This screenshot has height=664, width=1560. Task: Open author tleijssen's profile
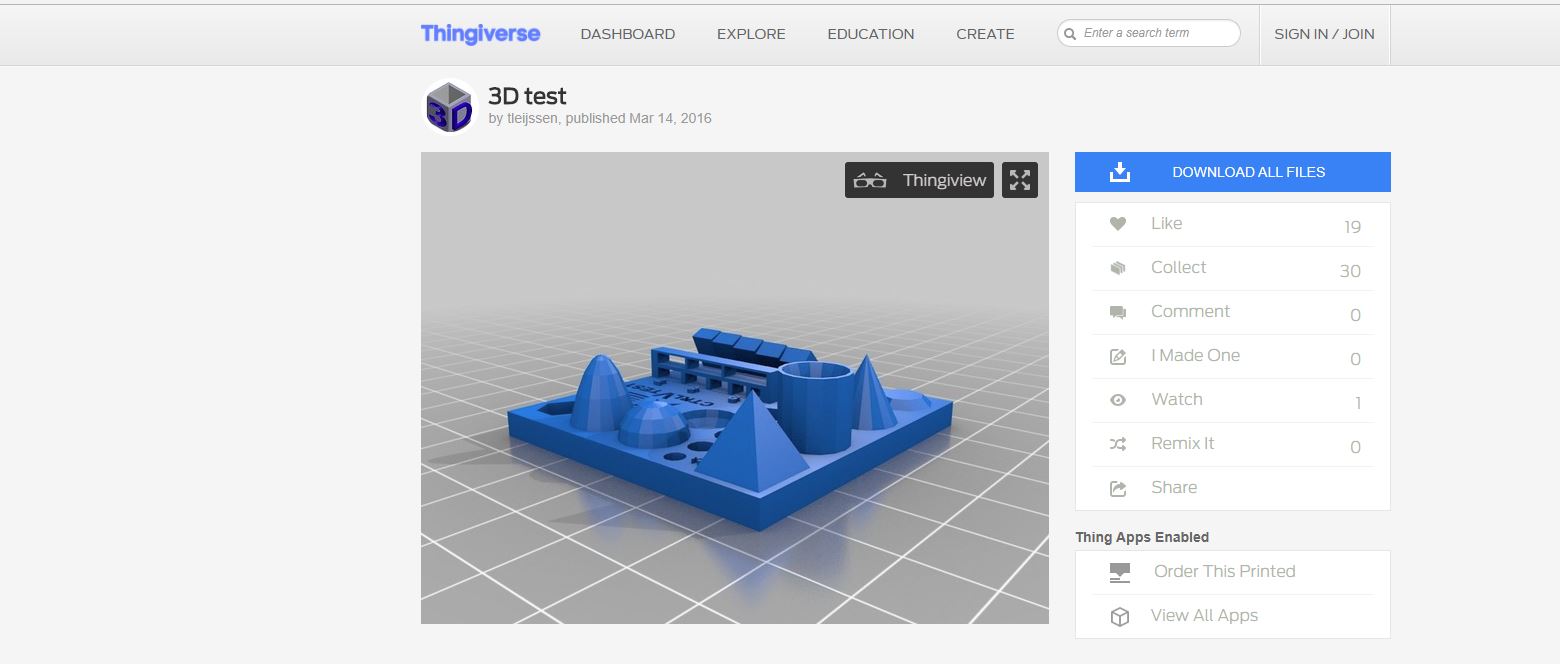coord(534,118)
